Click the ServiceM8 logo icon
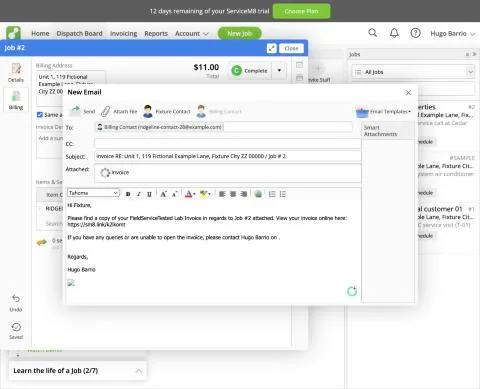This screenshot has height=389, width=480. click(14, 33)
